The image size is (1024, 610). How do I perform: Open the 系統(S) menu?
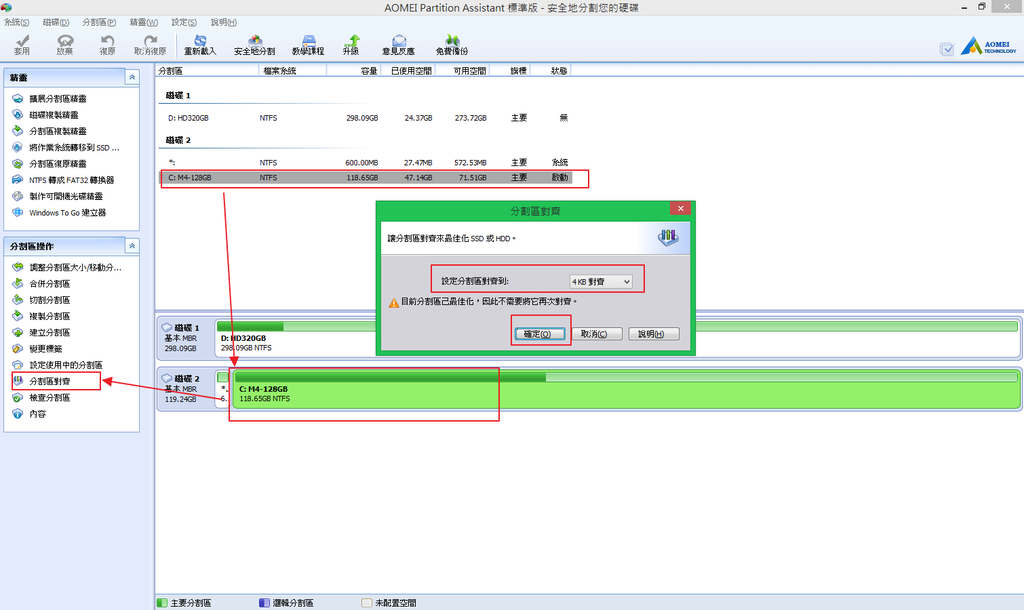pyautogui.click(x=16, y=22)
